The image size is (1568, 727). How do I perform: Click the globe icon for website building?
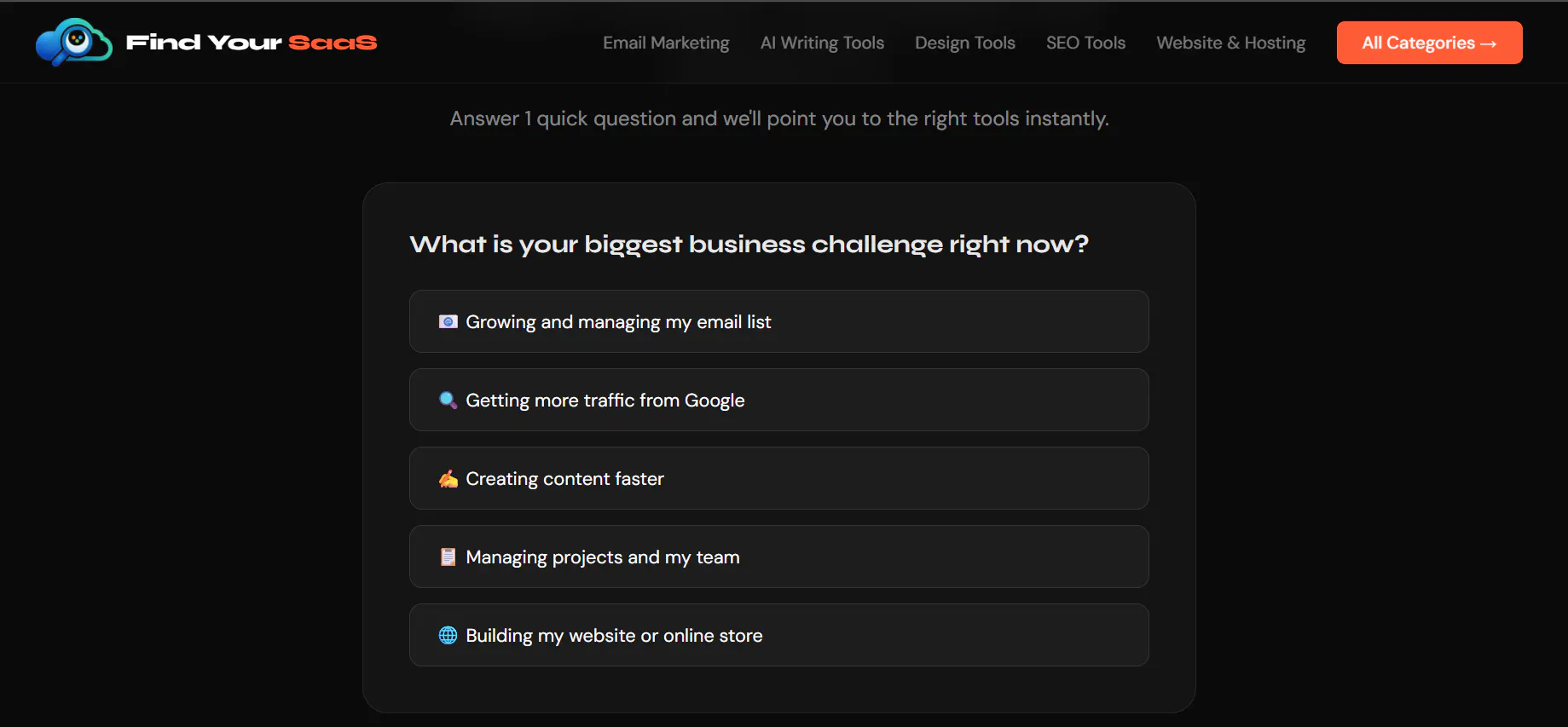point(448,635)
